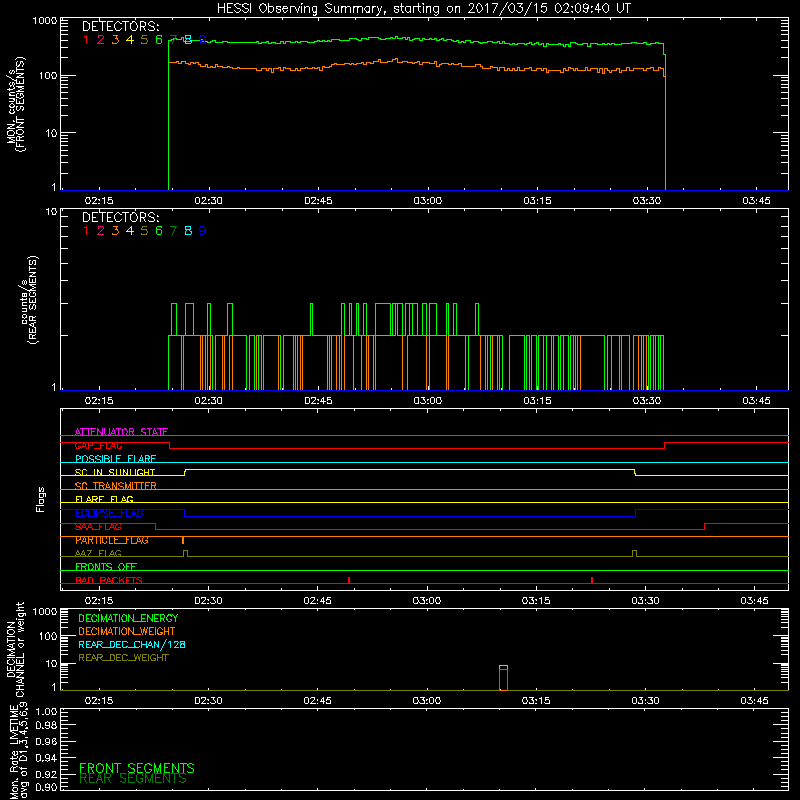Click detector 2 in rear segments legend
This screenshot has height=800, width=800.
101,231
